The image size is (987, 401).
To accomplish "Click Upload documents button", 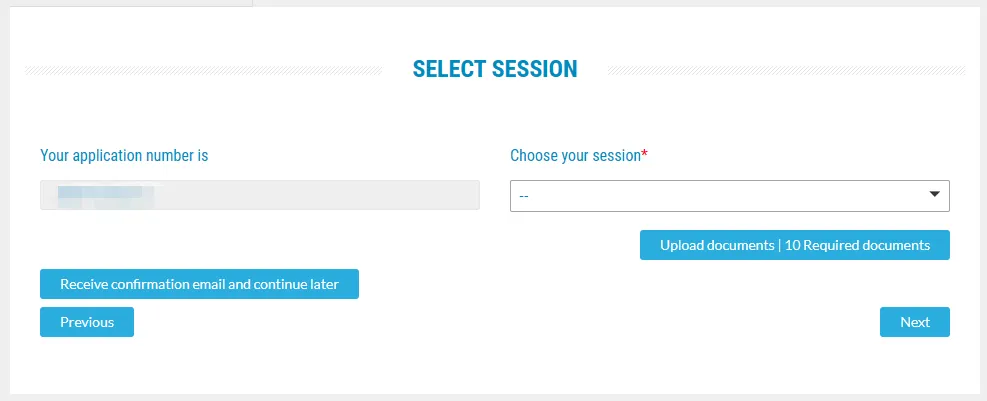I will (x=794, y=245).
